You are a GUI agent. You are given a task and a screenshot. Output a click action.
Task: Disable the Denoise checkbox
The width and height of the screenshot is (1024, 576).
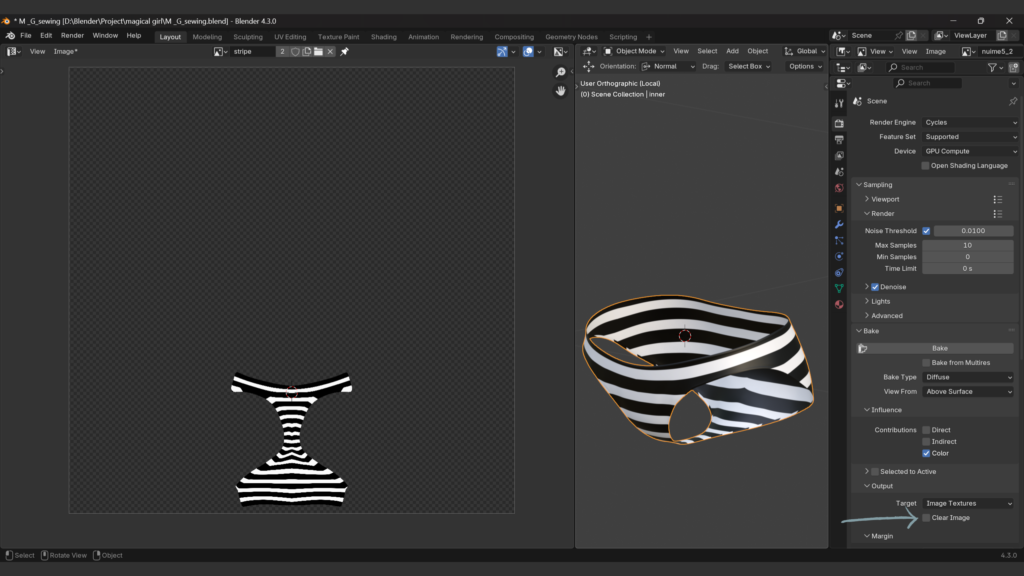tap(875, 287)
